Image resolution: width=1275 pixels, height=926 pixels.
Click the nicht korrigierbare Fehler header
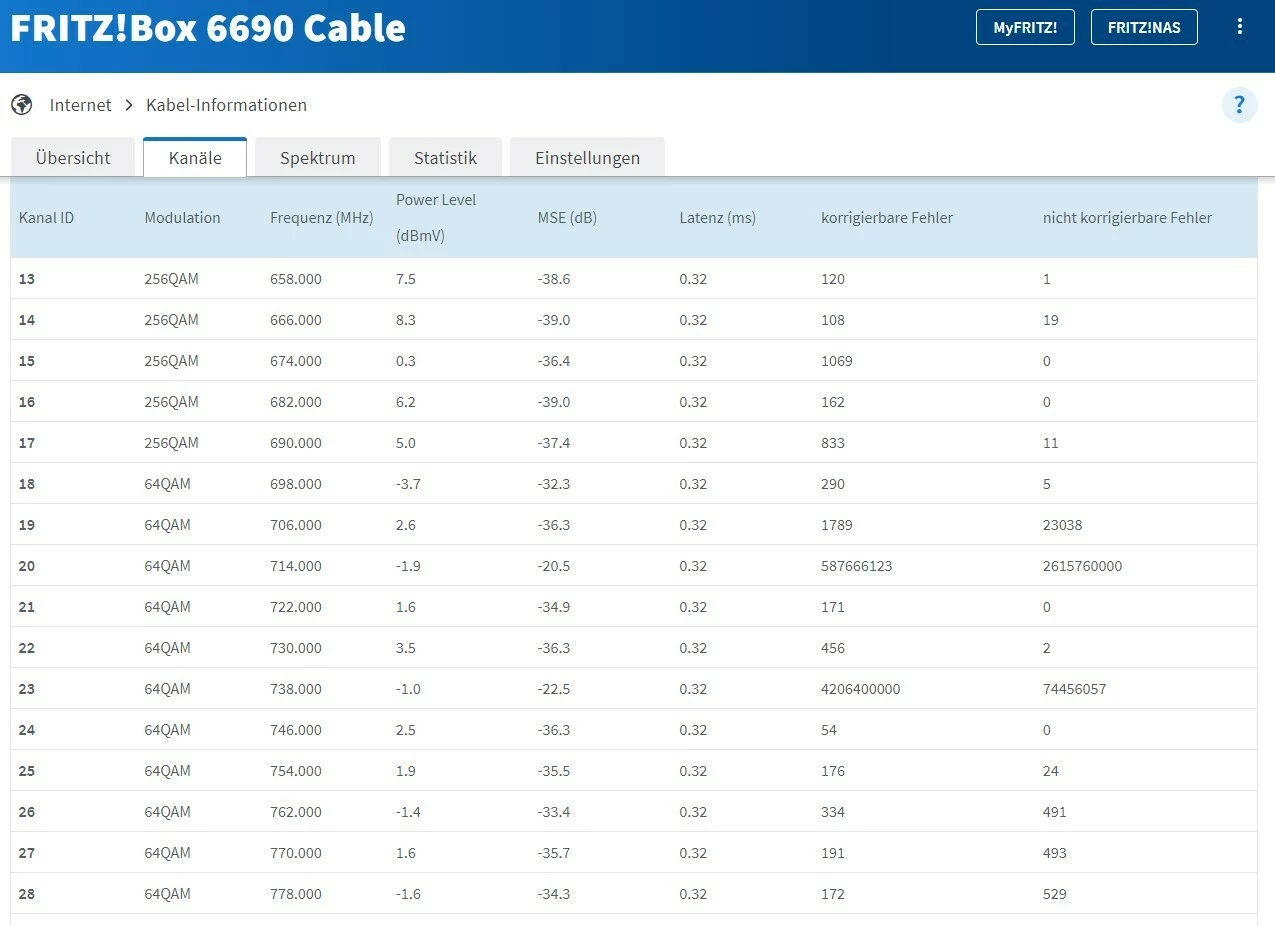pyautogui.click(x=1127, y=218)
